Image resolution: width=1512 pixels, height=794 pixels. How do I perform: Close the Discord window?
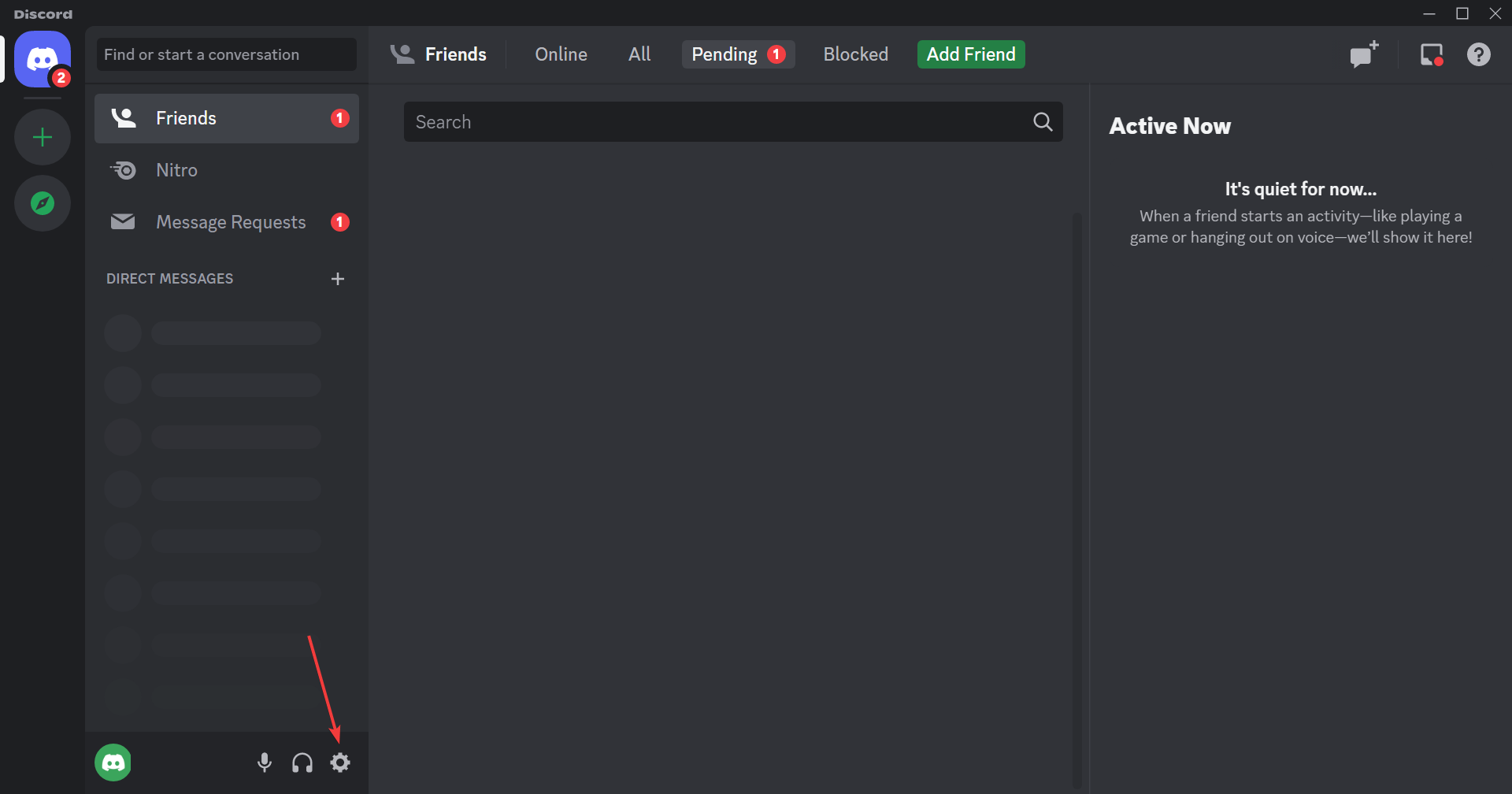tap(1495, 13)
